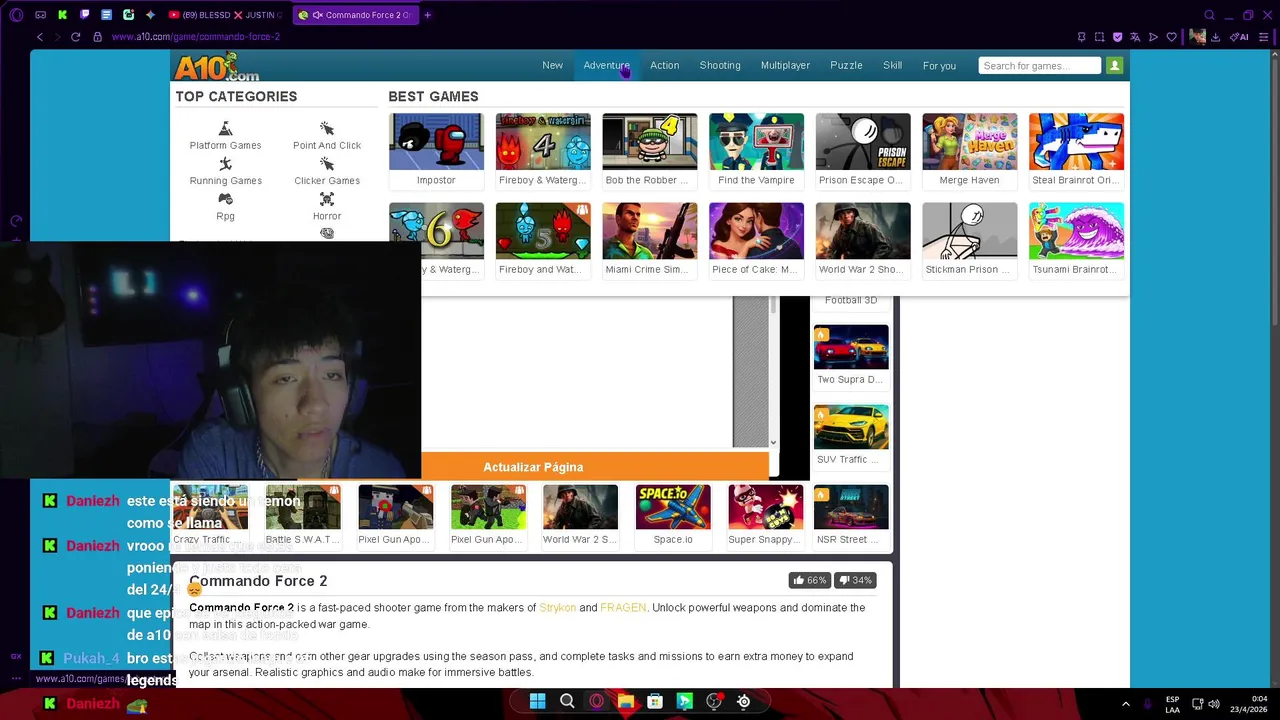1280x720 pixels.
Task: Open the Miami Crime Simulator thumbnail
Action: [649, 231]
